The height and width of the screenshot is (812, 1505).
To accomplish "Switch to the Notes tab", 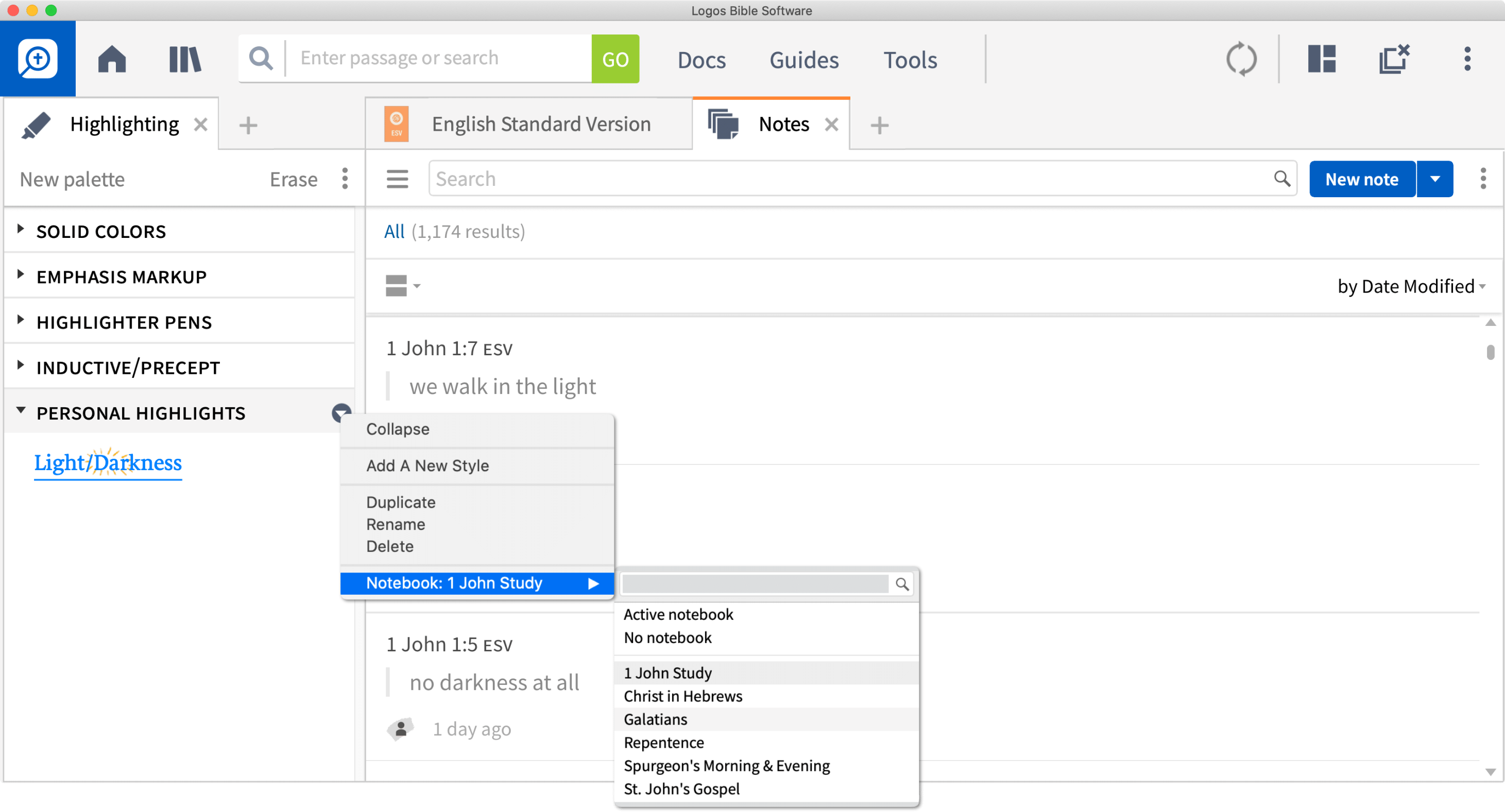I will pyautogui.click(x=771, y=124).
